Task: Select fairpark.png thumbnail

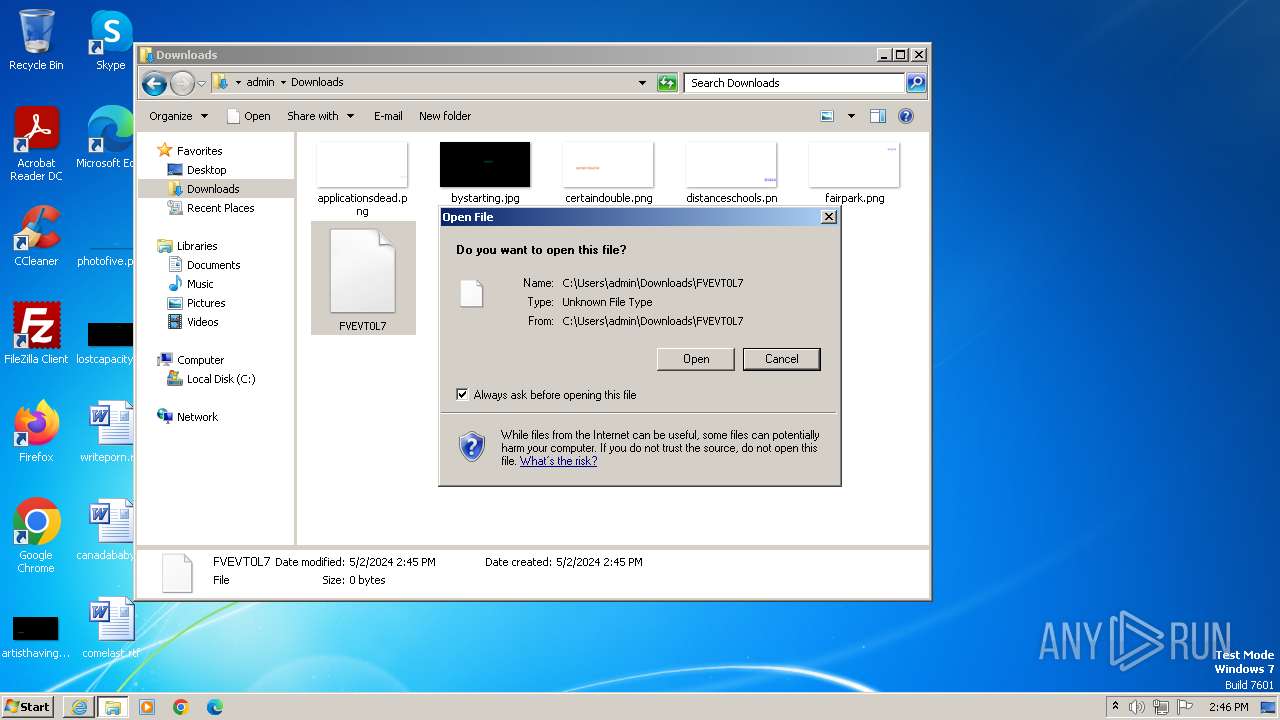Action: 854,165
